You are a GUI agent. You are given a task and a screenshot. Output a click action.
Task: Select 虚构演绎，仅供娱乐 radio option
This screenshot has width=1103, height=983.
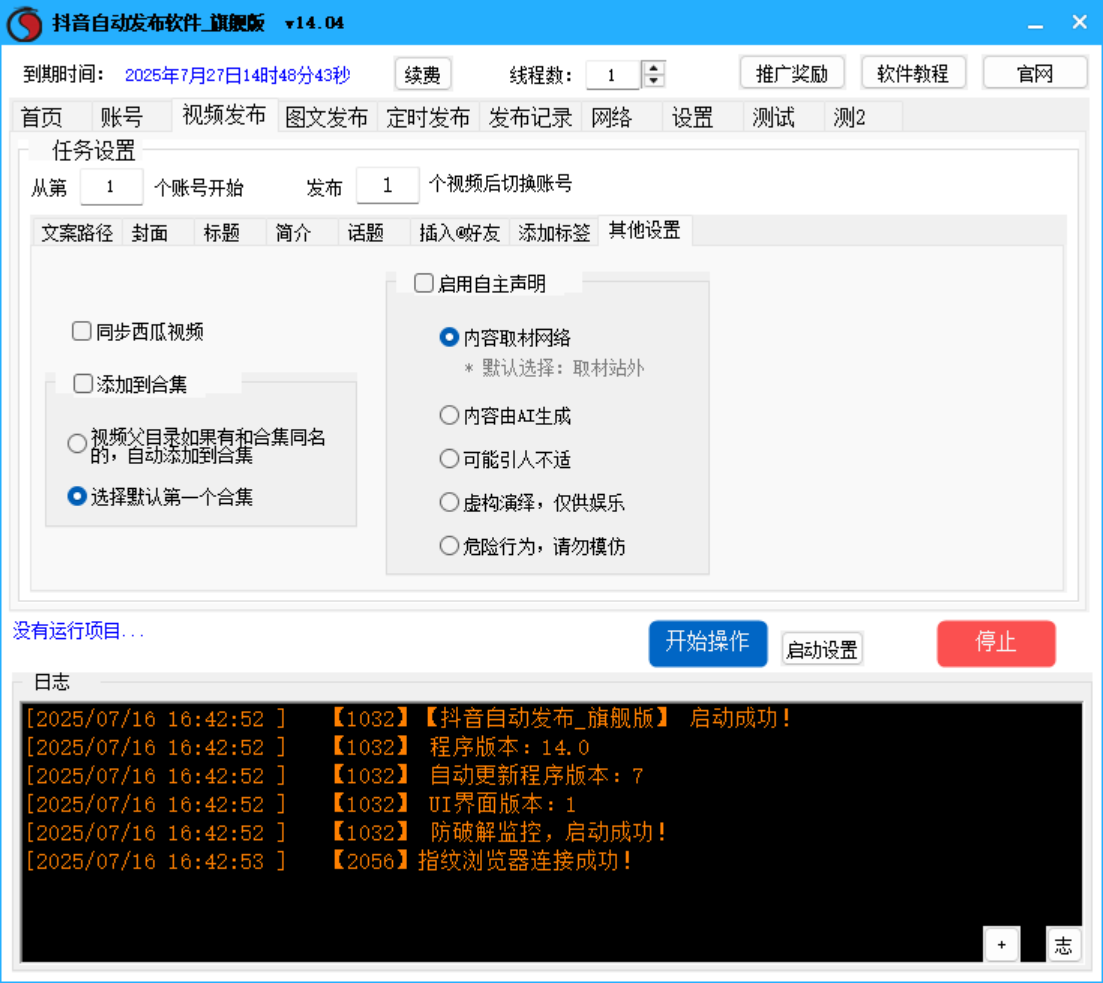(x=449, y=502)
